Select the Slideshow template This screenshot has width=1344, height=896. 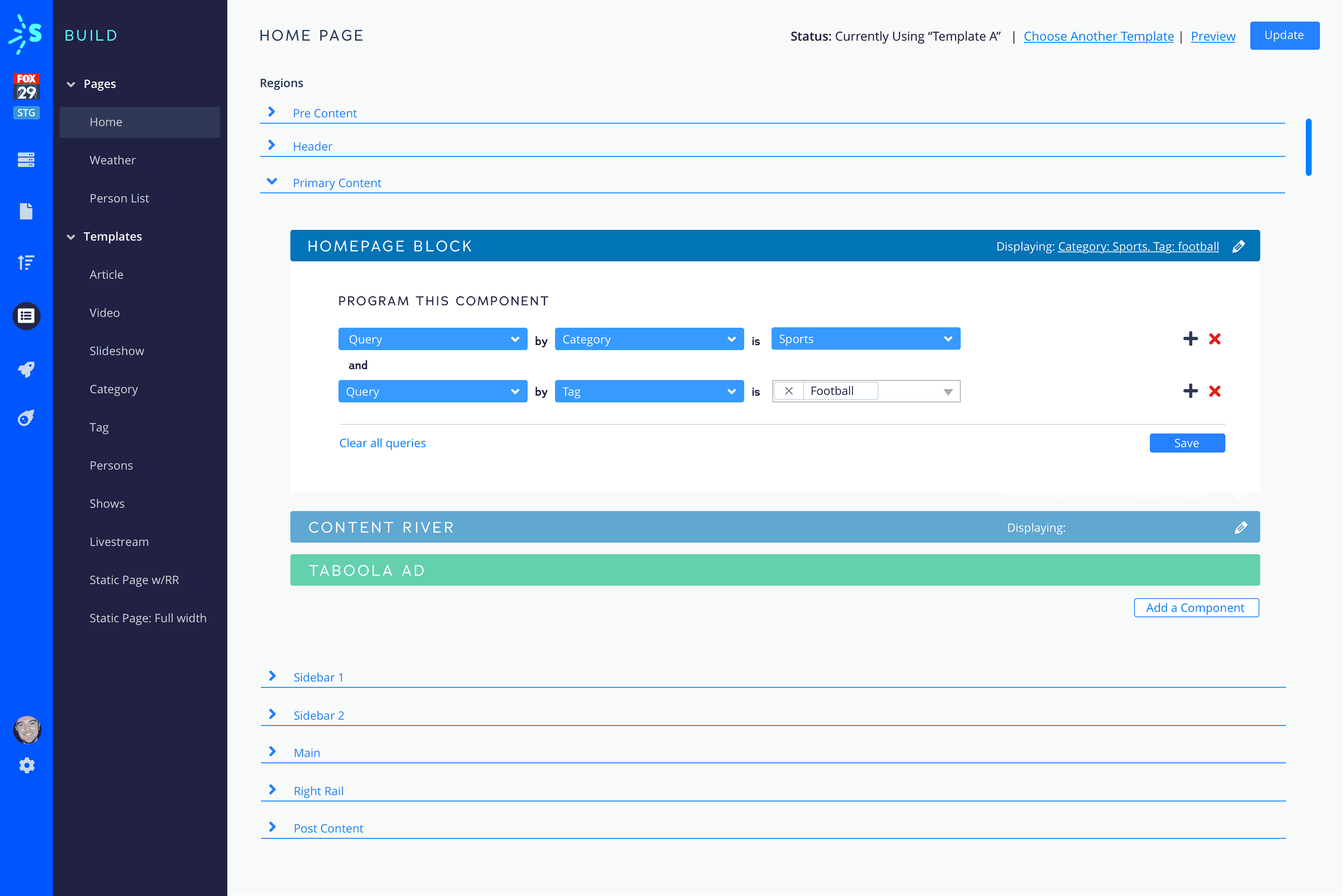click(x=117, y=351)
